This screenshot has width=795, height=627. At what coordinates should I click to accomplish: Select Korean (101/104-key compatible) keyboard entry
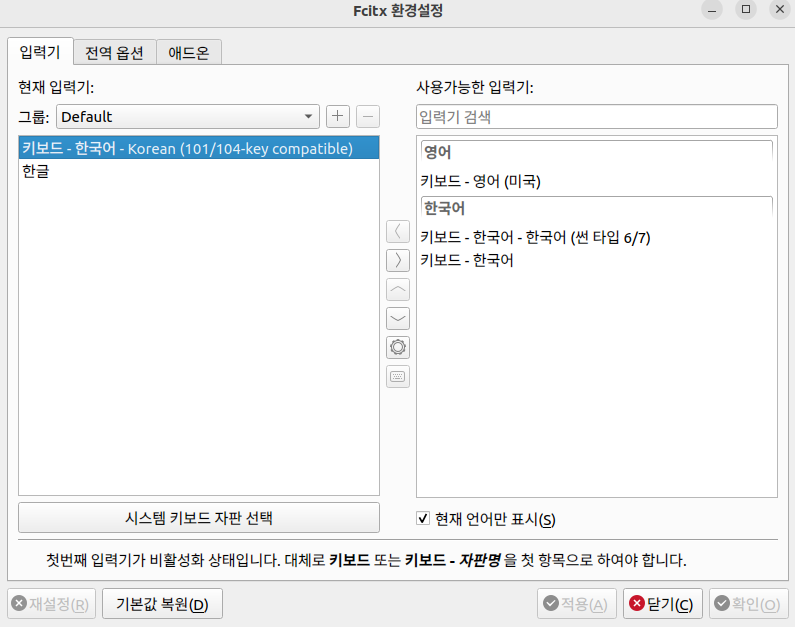click(x=199, y=148)
